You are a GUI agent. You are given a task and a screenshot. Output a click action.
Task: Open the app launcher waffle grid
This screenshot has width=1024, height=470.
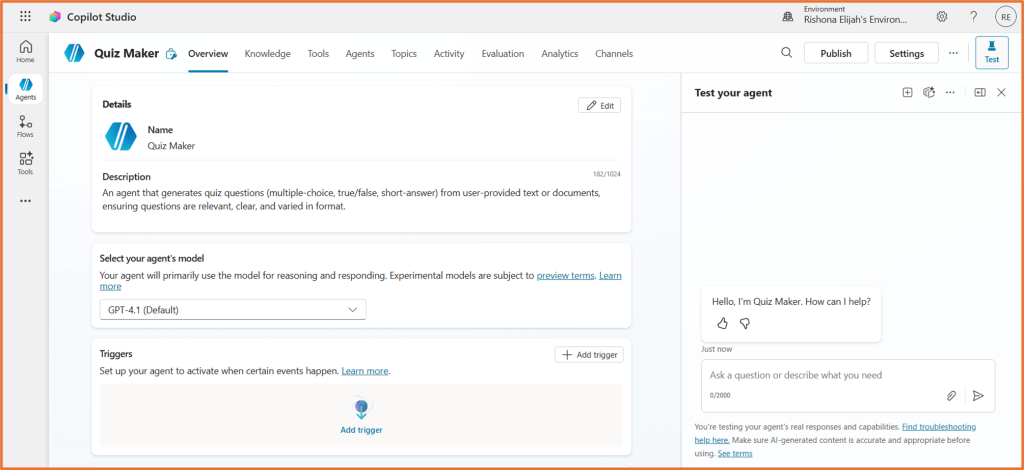(25, 17)
